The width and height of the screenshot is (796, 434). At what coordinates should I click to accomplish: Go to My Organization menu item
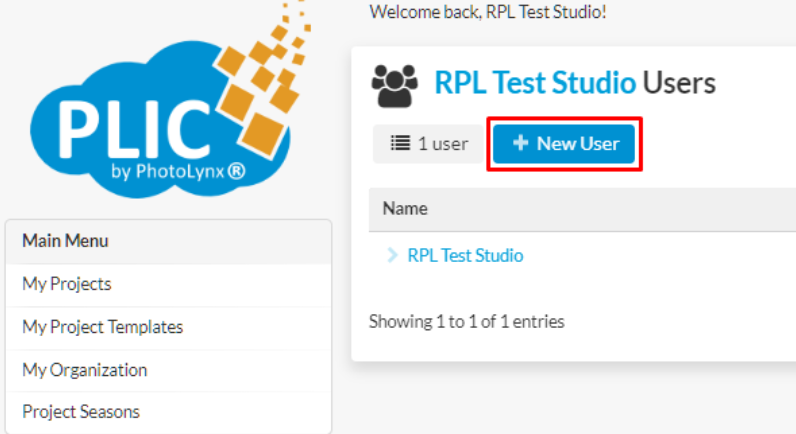(169, 370)
